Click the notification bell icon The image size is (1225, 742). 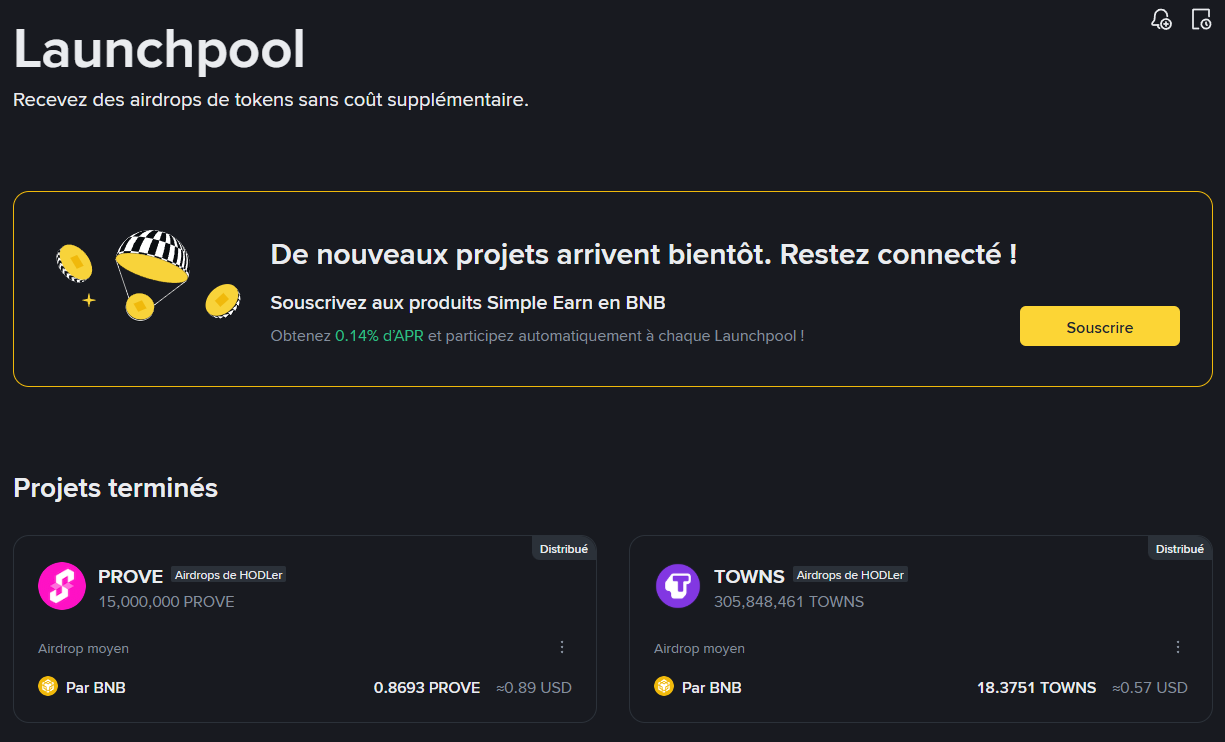tap(1161, 19)
